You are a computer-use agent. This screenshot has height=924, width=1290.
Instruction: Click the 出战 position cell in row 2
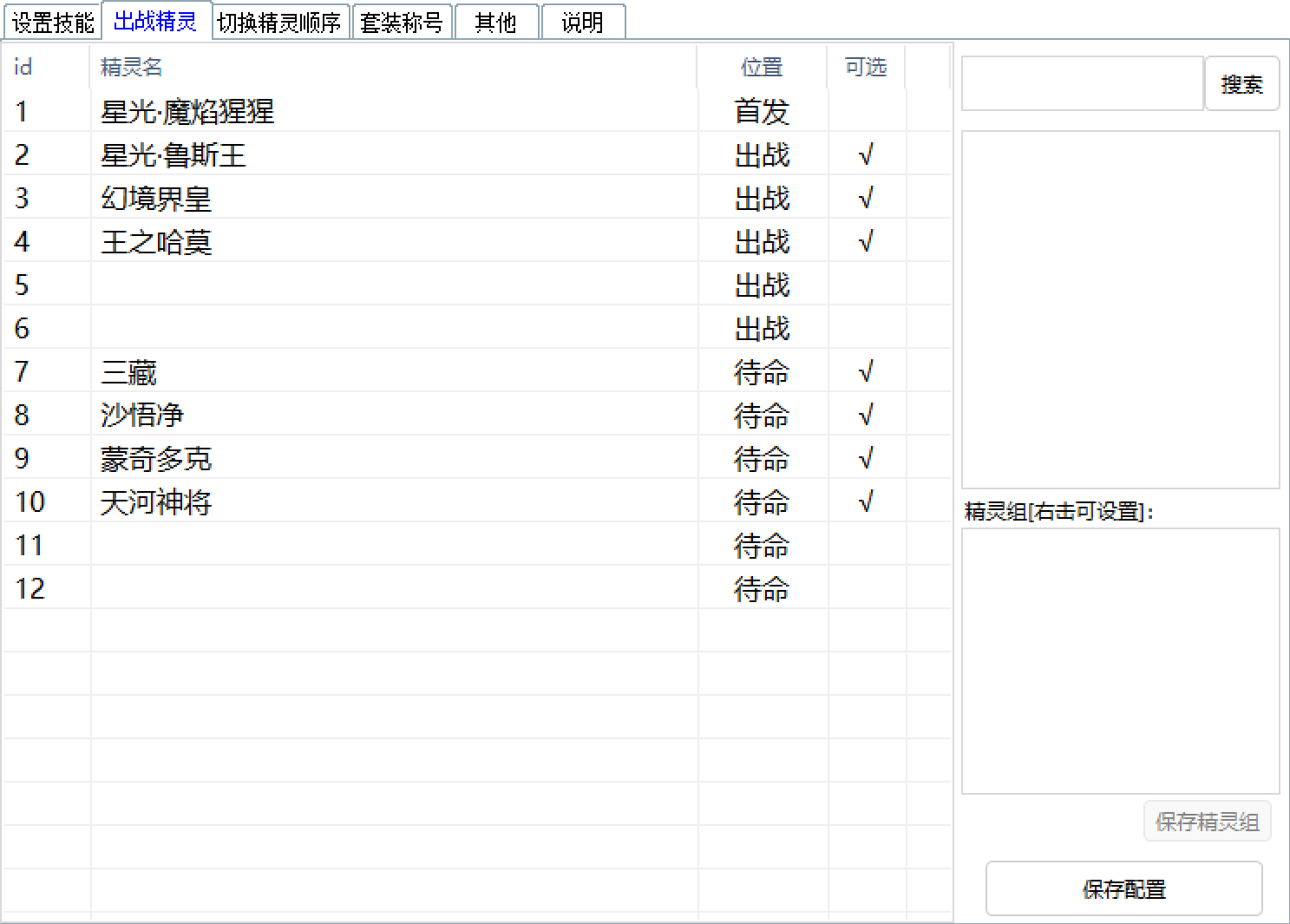[x=763, y=154]
